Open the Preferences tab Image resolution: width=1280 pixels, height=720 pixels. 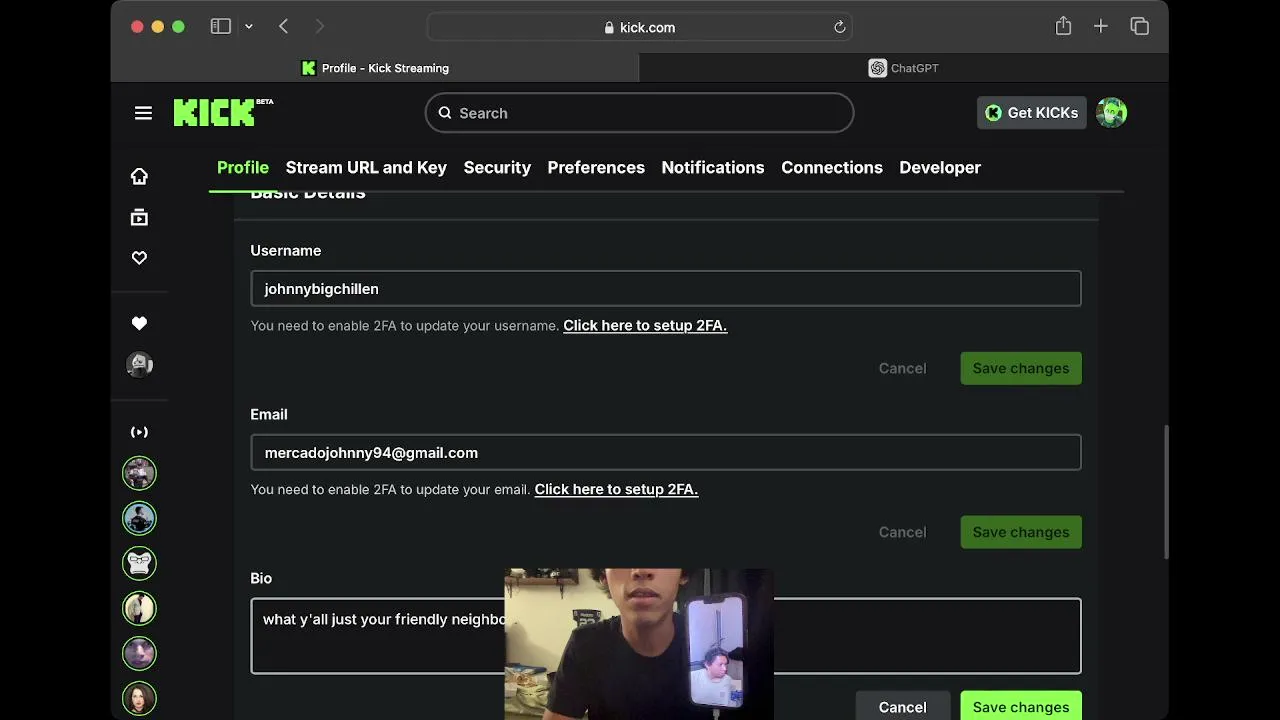tap(596, 167)
